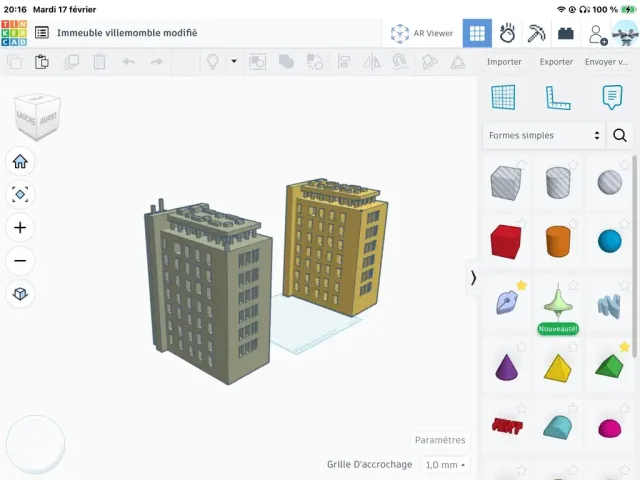
Task: Redo the last action
Action: point(156,62)
